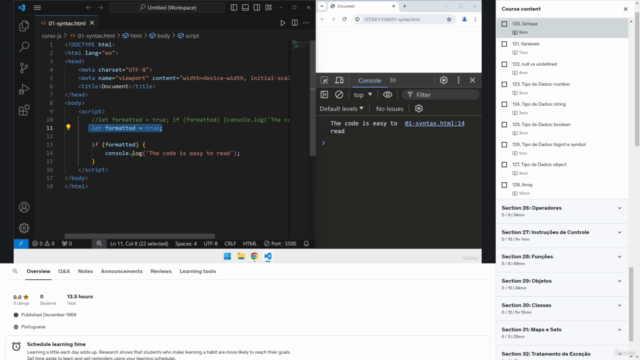The height and width of the screenshot is (360, 640).
Task: Toggle the DevTools device toolbar icon
Action: click(x=339, y=80)
